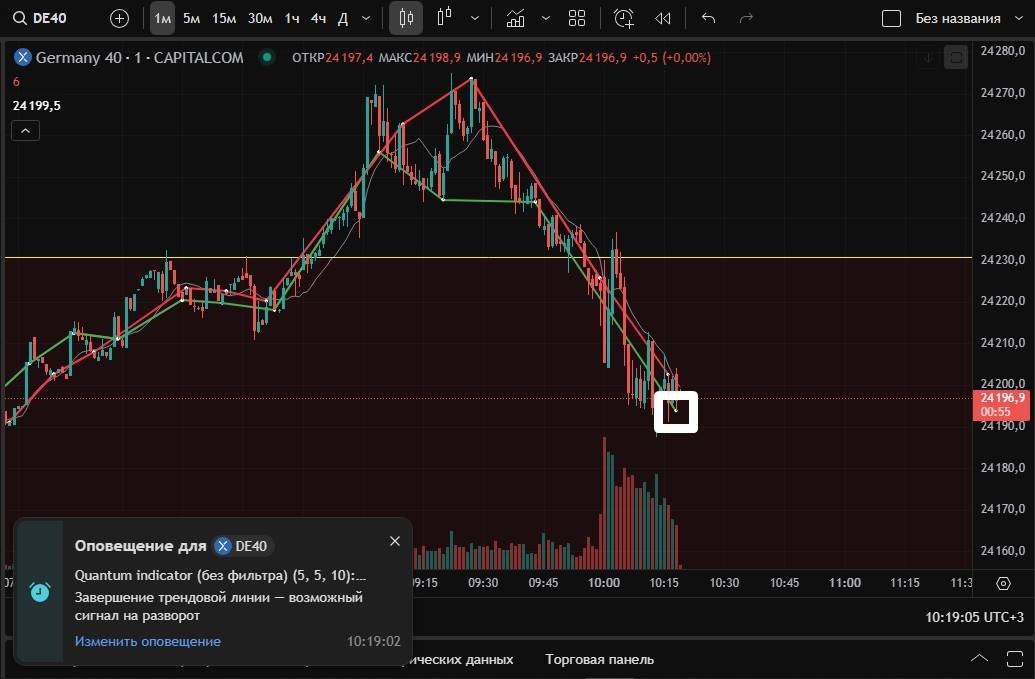
Task: Click the Quantum indicator alert title text
Action: [220, 575]
